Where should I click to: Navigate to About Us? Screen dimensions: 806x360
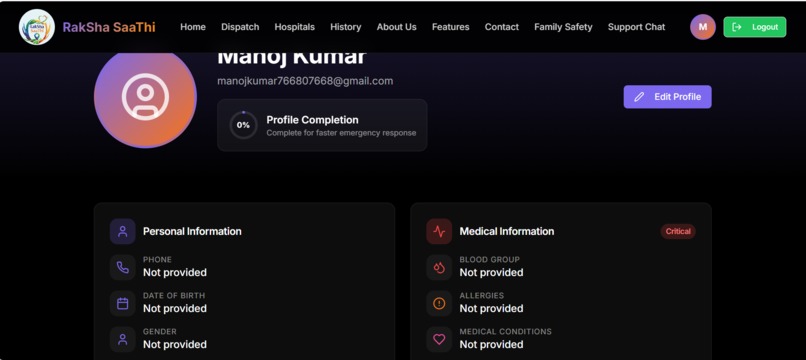(396, 27)
